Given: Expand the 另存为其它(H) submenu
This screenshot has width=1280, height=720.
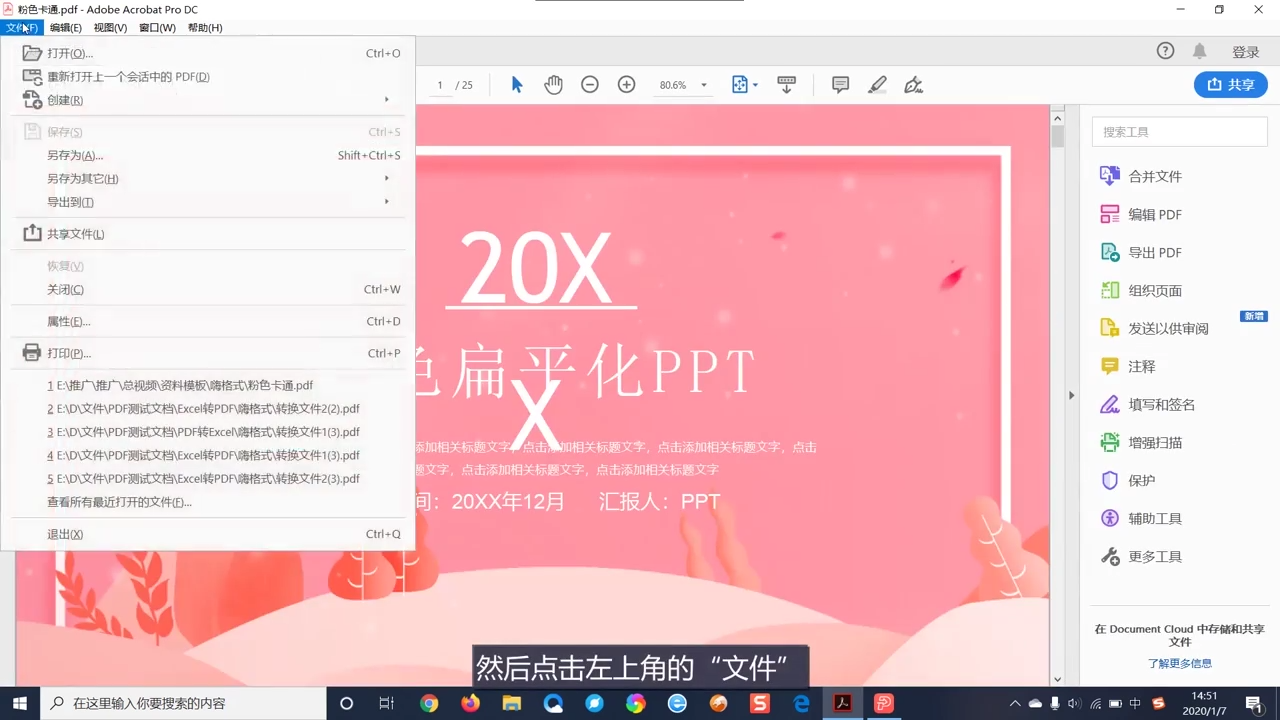Looking at the screenshot, I should (x=209, y=178).
